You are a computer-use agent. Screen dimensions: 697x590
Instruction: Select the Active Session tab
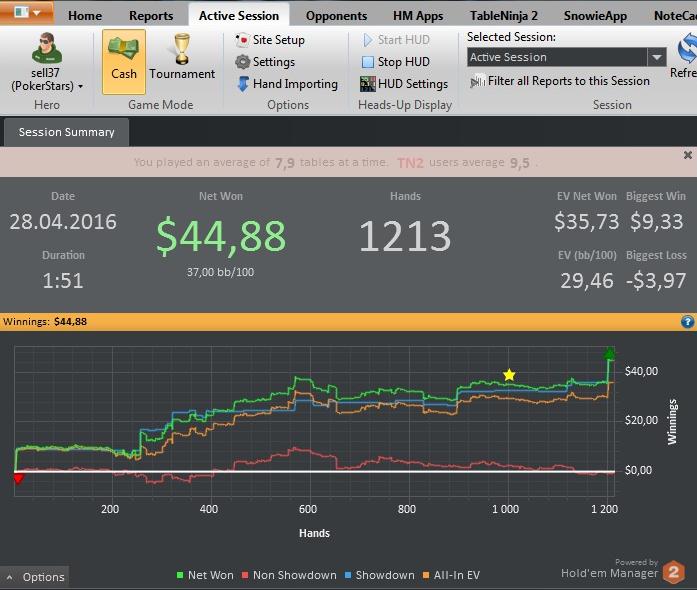click(x=239, y=16)
